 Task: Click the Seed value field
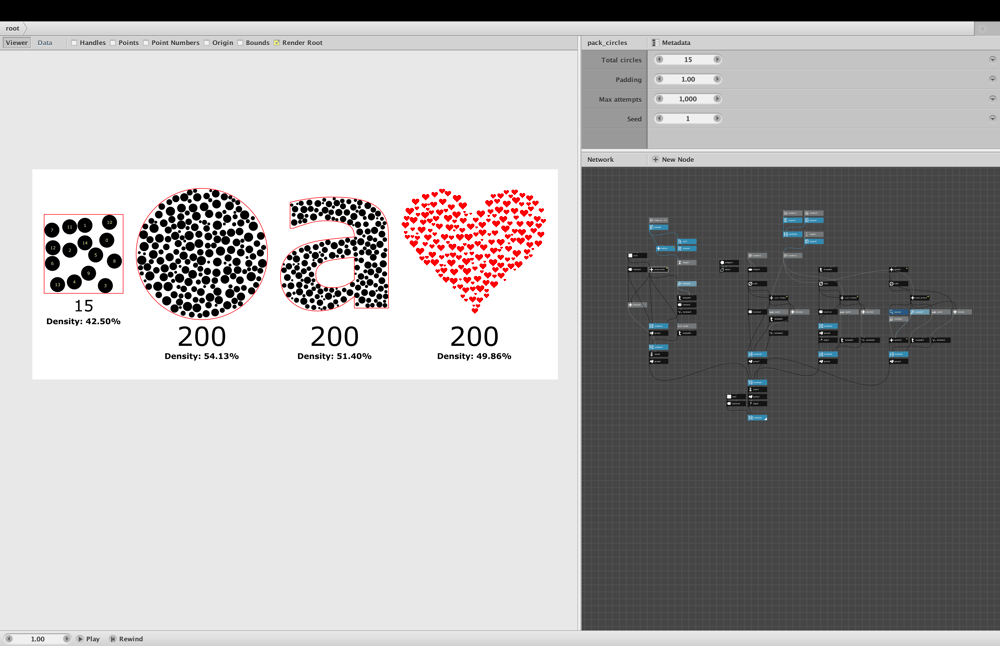tap(688, 119)
